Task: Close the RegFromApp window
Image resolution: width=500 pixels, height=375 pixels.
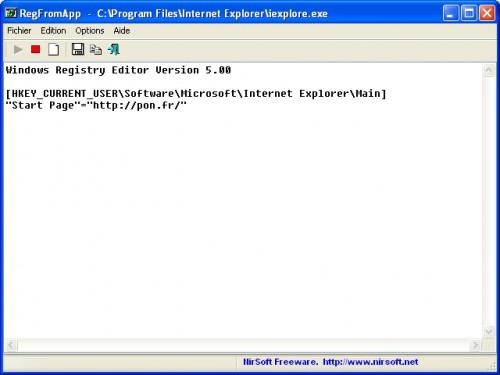Action: click(487, 13)
